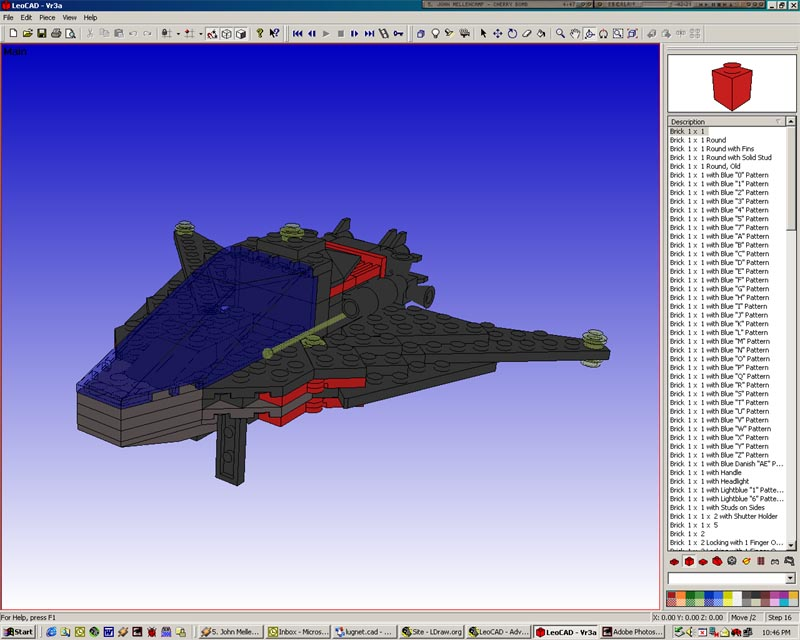Image resolution: width=800 pixels, height=640 pixels.
Task: Open the Piece menu
Action: tap(47, 17)
